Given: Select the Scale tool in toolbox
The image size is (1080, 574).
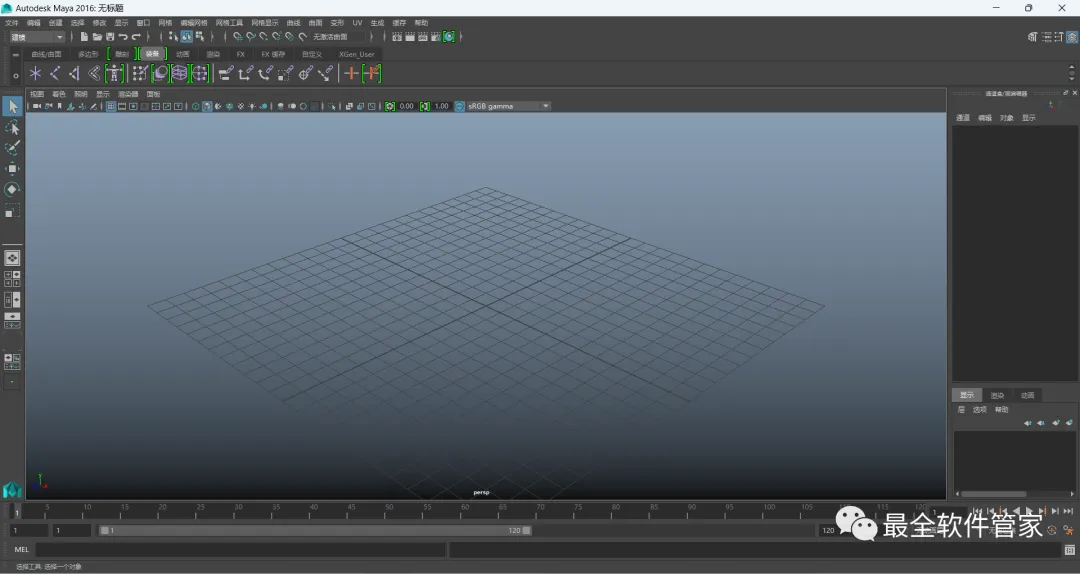Looking at the screenshot, I should pos(12,212).
